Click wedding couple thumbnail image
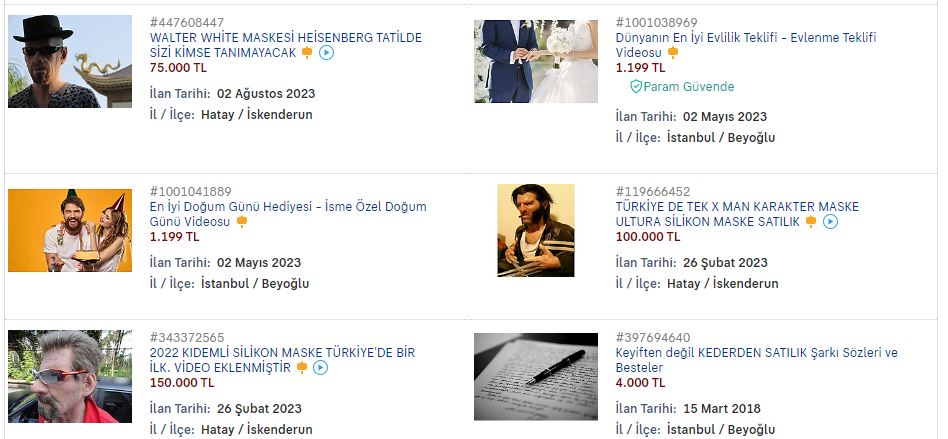This screenshot has height=439, width=948. [536, 61]
